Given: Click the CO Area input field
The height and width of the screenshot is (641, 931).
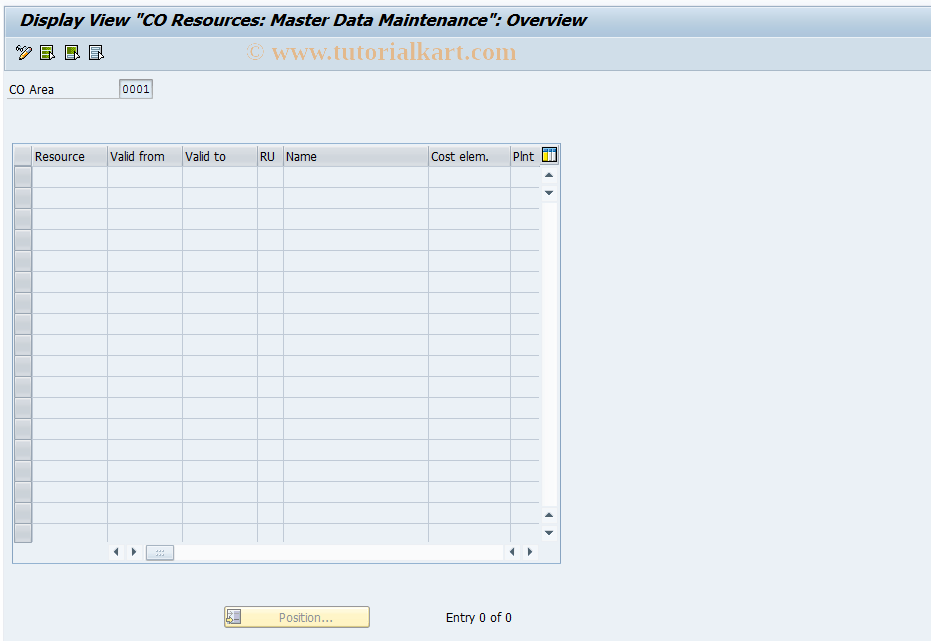Looking at the screenshot, I should point(135,88).
